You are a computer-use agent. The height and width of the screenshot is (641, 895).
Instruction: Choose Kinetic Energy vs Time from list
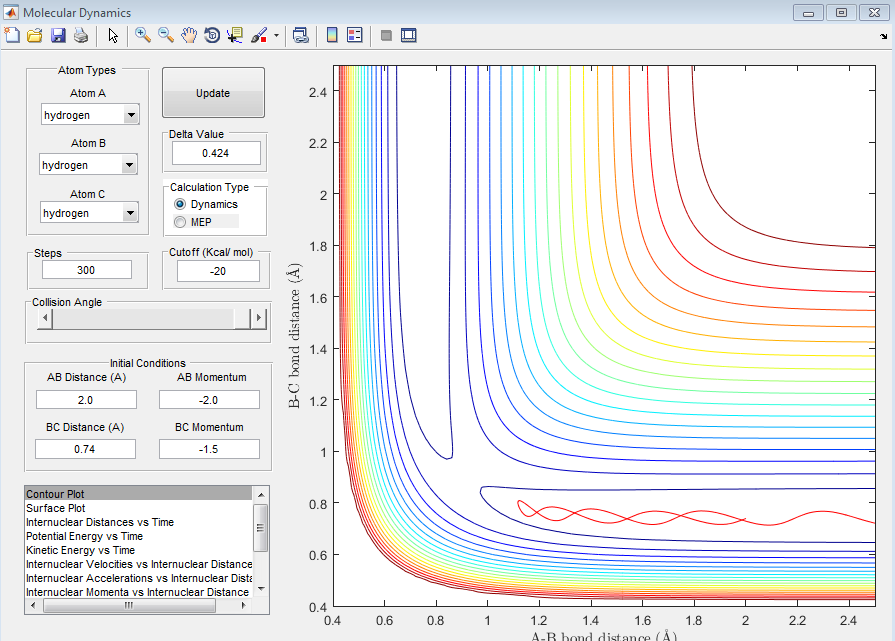(80, 550)
